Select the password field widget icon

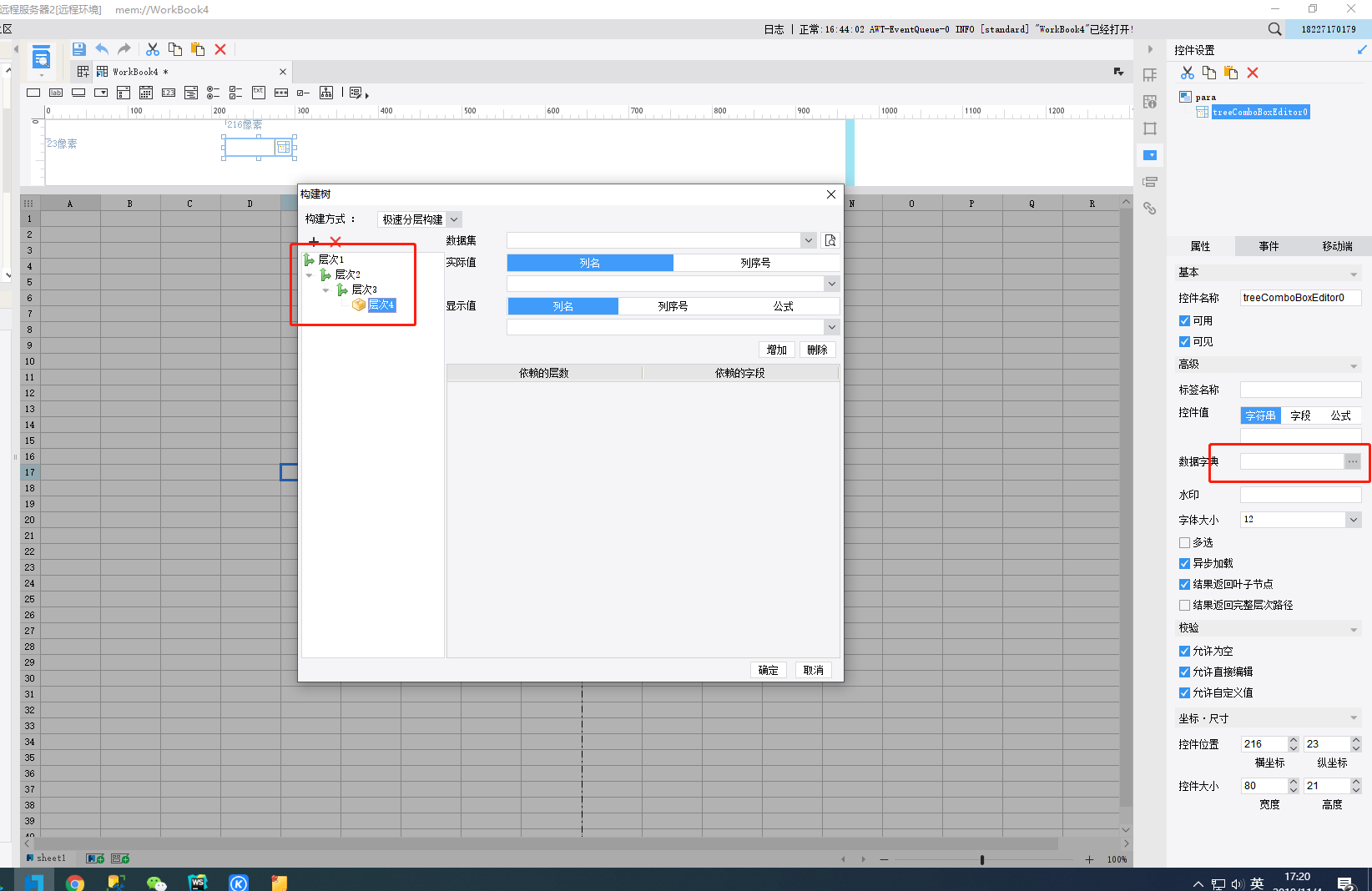click(281, 93)
